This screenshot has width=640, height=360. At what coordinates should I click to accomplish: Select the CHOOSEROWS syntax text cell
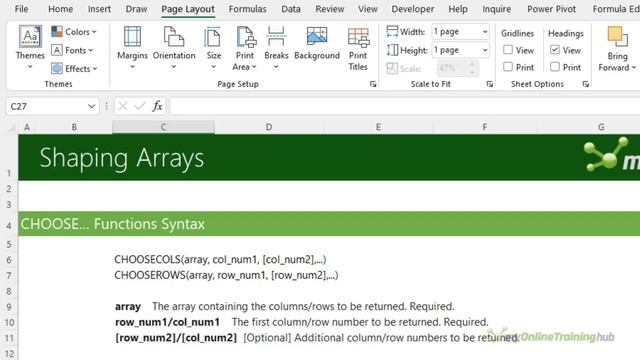click(226, 275)
